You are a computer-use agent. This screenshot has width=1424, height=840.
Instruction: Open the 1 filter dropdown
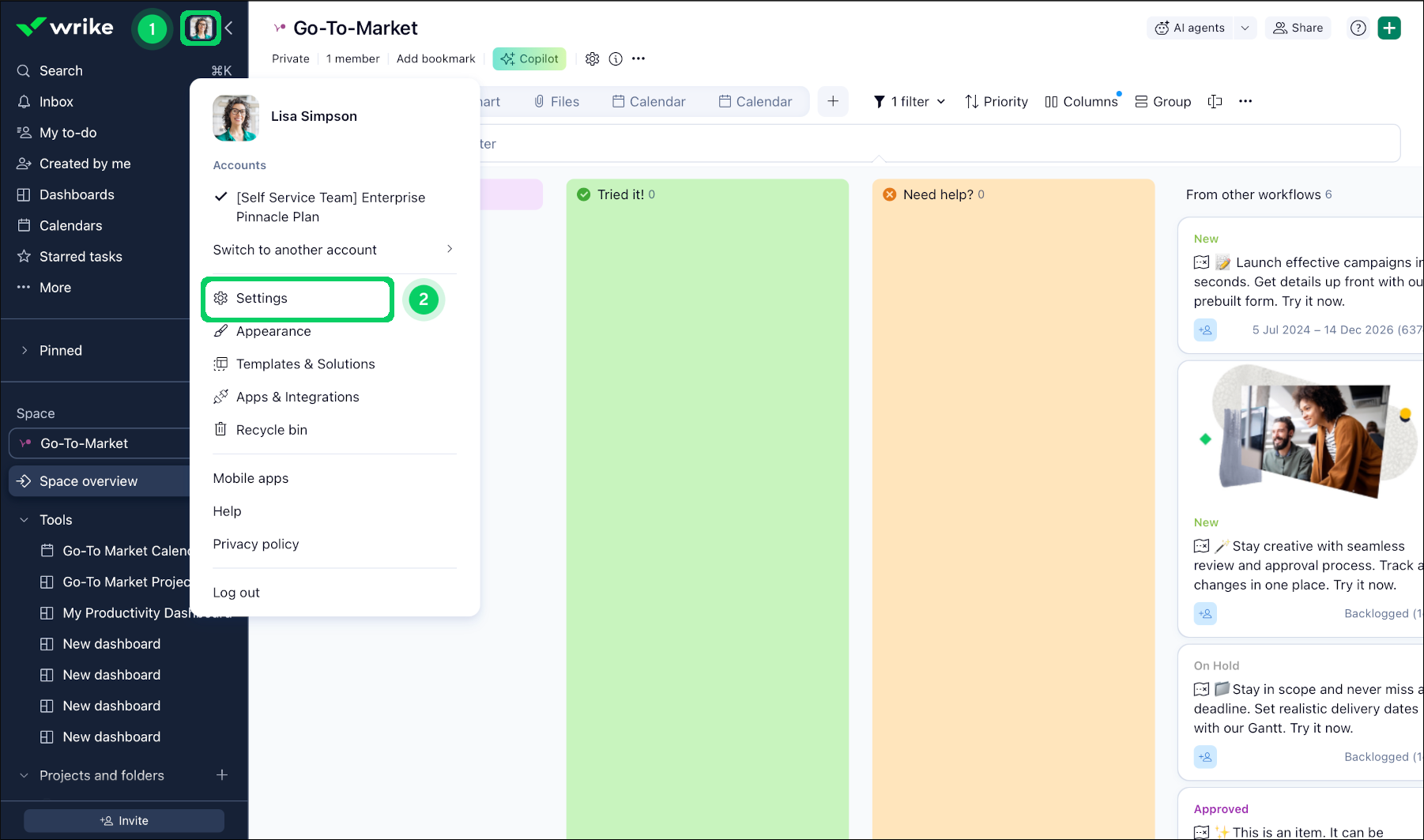910,101
